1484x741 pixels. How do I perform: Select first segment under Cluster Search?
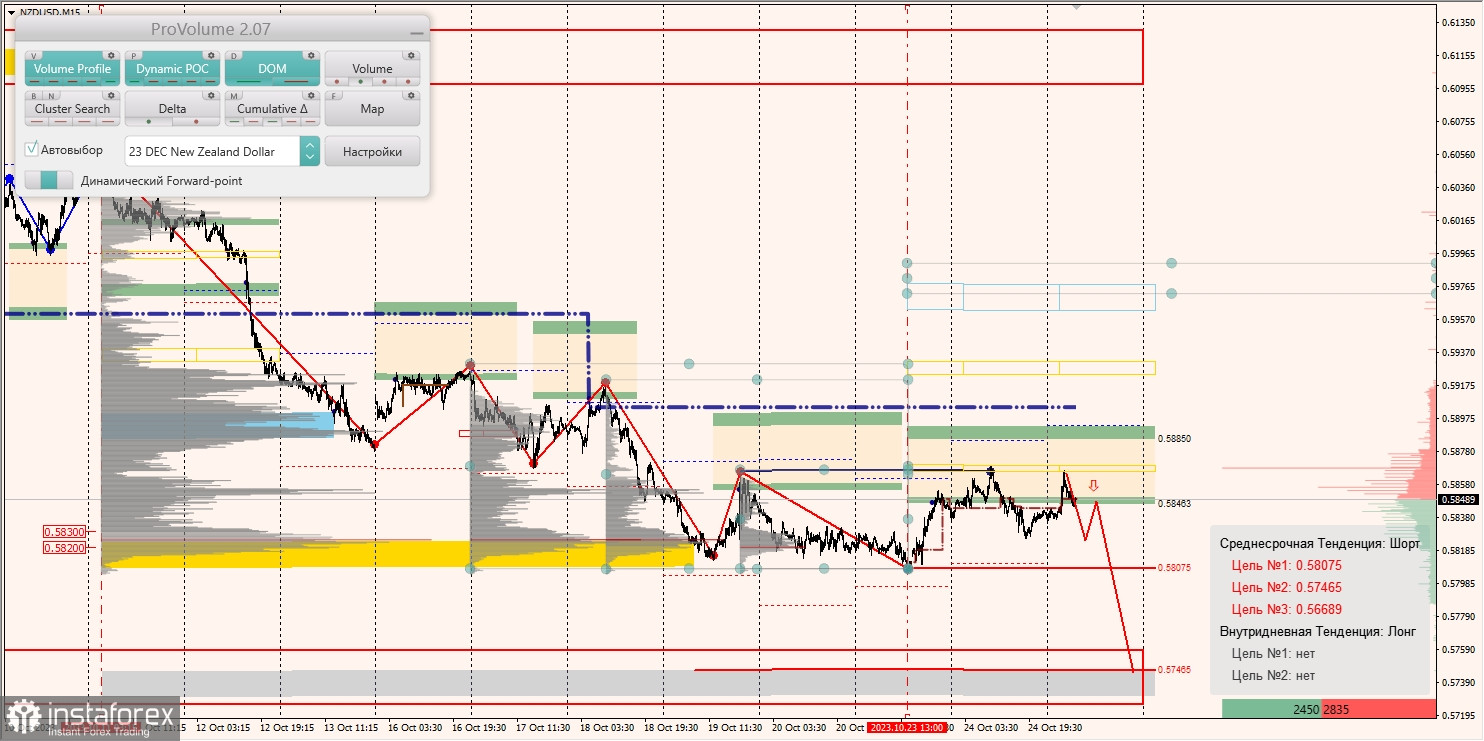coord(37,121)
